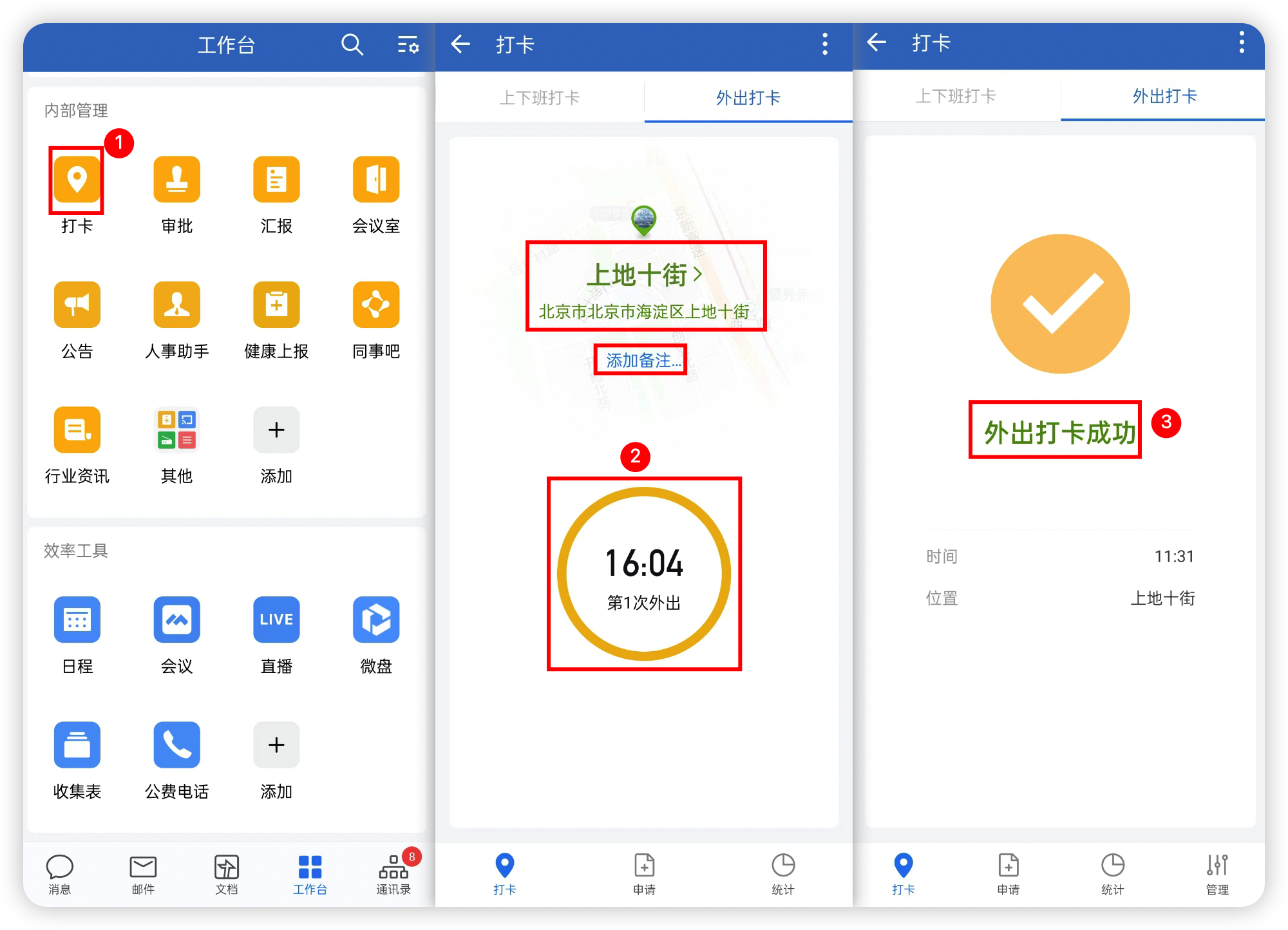Viewport: 1288px width, 930px height.
Task: Open three-dot menu on middle 打卡 screen
Action: click(x=825, y=44)
